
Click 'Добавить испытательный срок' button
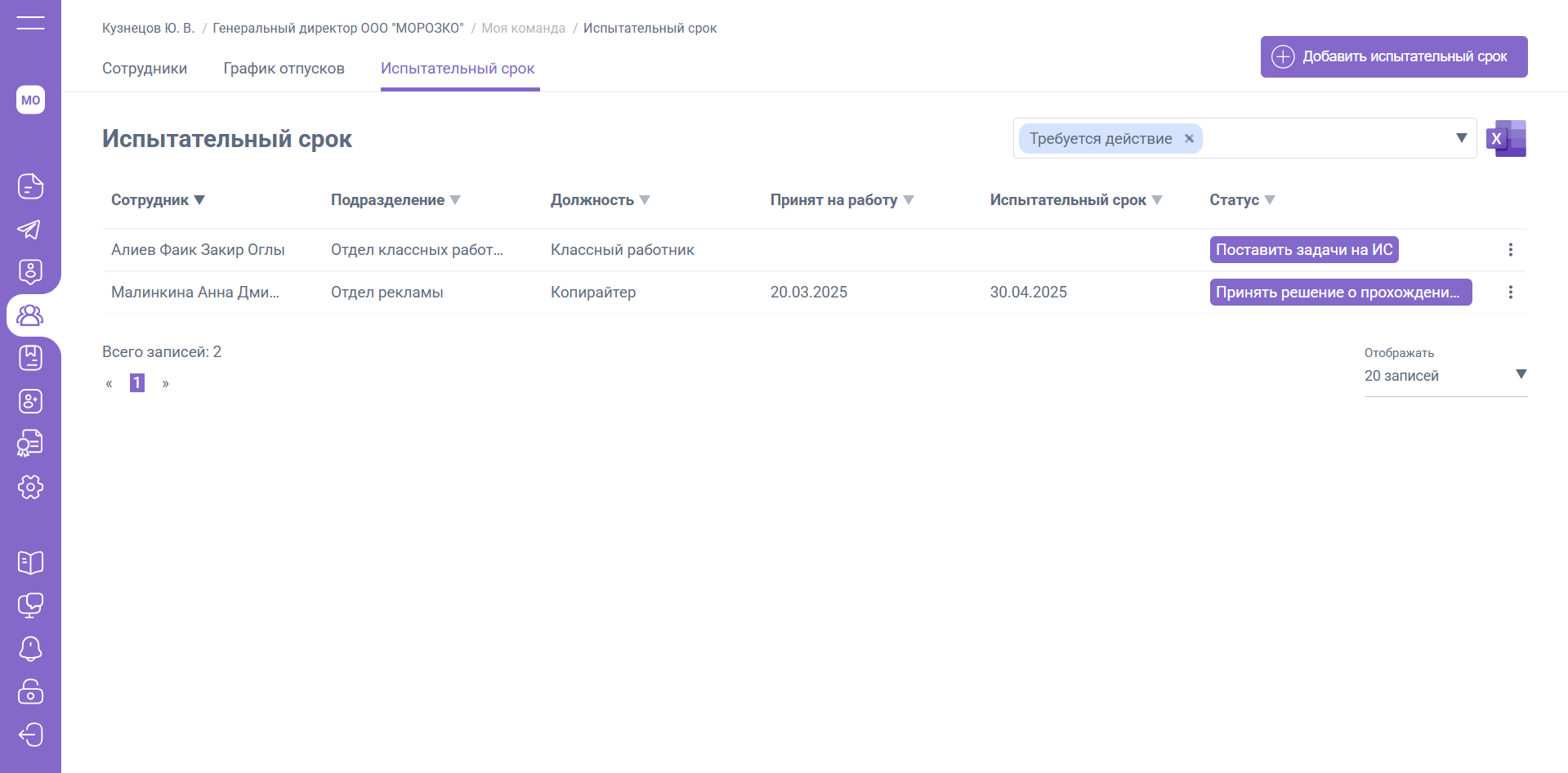point(1393,56)
